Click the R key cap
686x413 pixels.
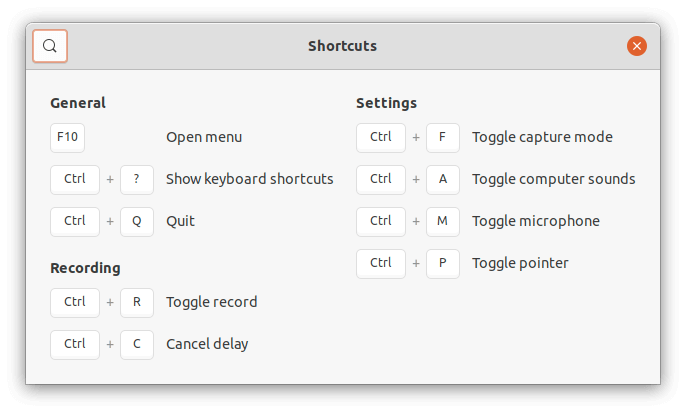(x=137, y=302)
